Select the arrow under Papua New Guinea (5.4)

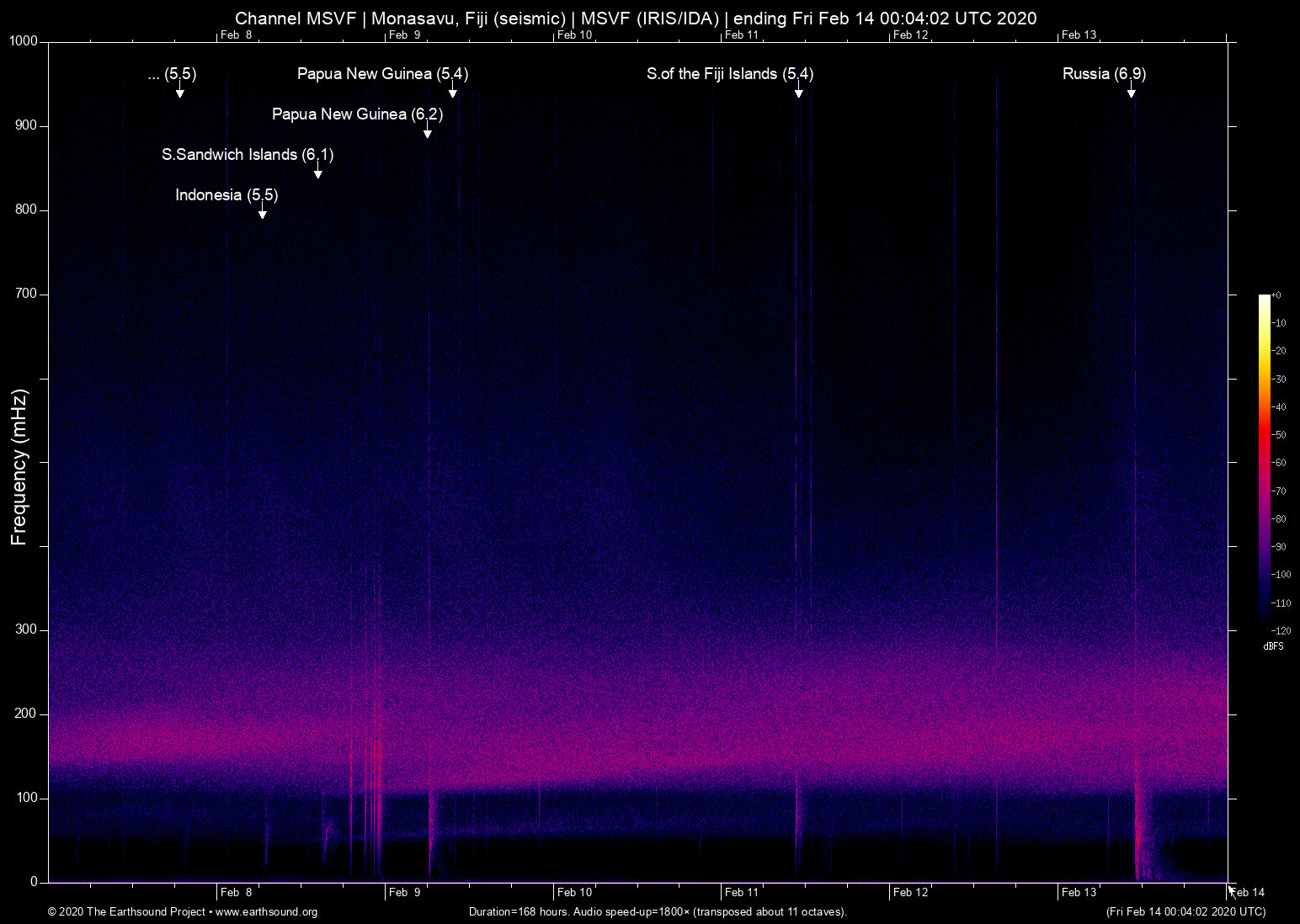(x=452, y=93)
